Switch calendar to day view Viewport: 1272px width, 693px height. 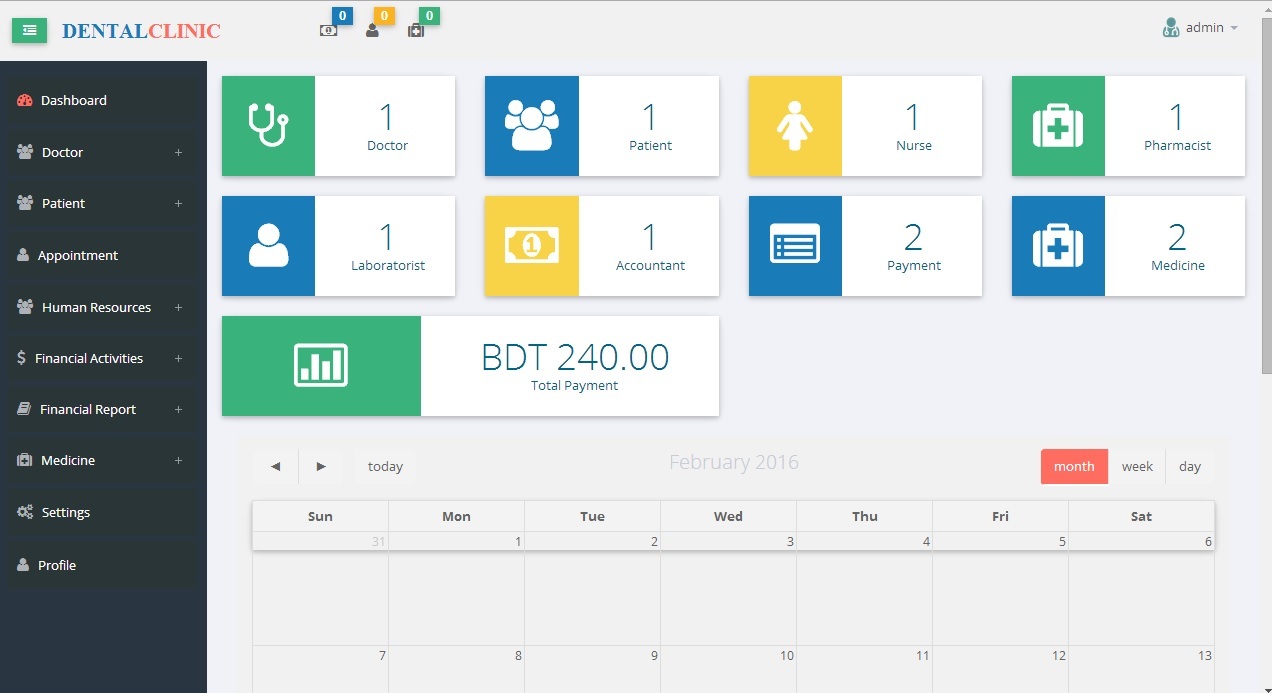pyautogui.click(x=1189, y=467)
